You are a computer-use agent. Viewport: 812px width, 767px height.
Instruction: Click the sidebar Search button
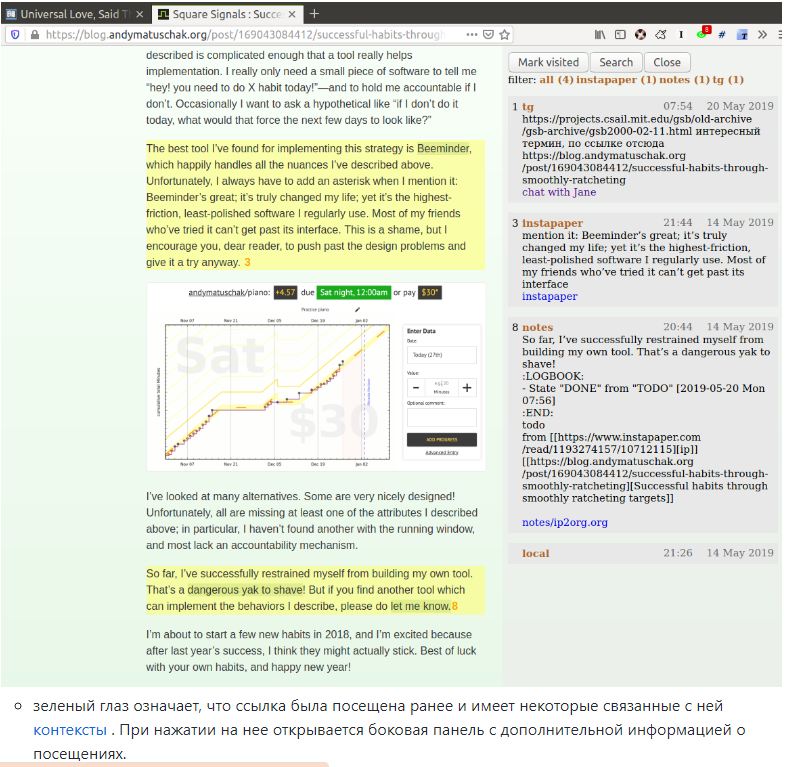[x=616, y=62]
